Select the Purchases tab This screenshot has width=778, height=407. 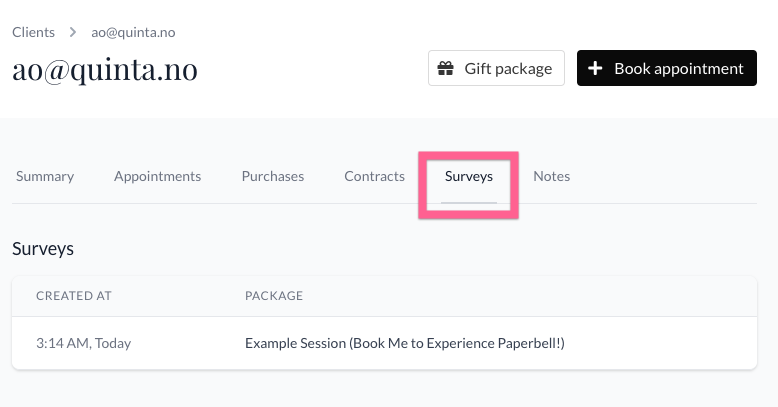point(273,176)
